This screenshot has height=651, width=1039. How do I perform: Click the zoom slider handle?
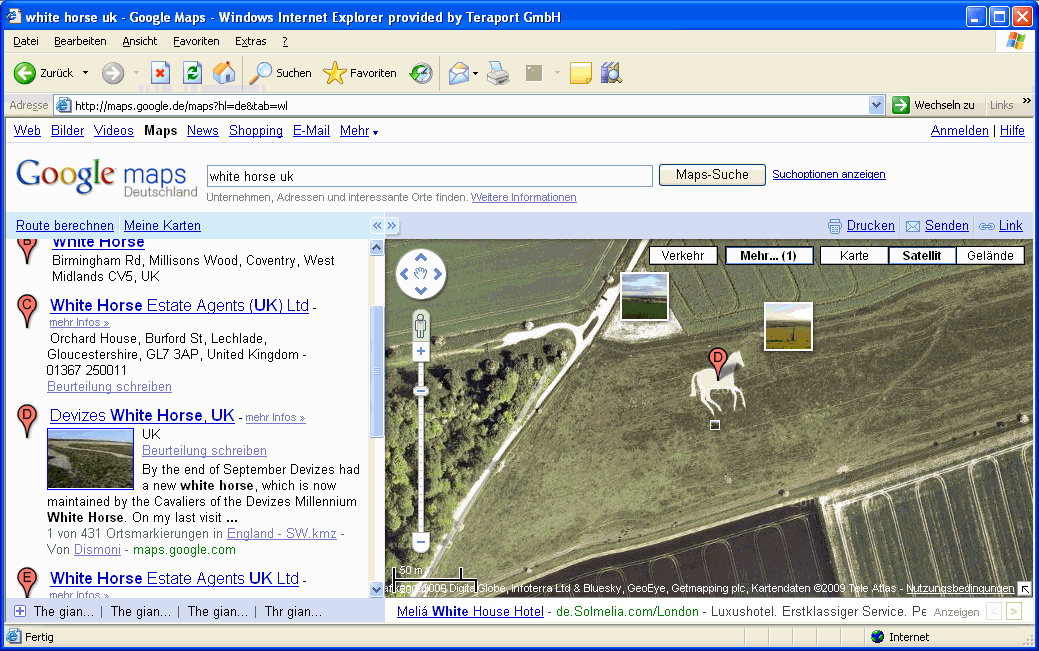[x=420, y=391]
